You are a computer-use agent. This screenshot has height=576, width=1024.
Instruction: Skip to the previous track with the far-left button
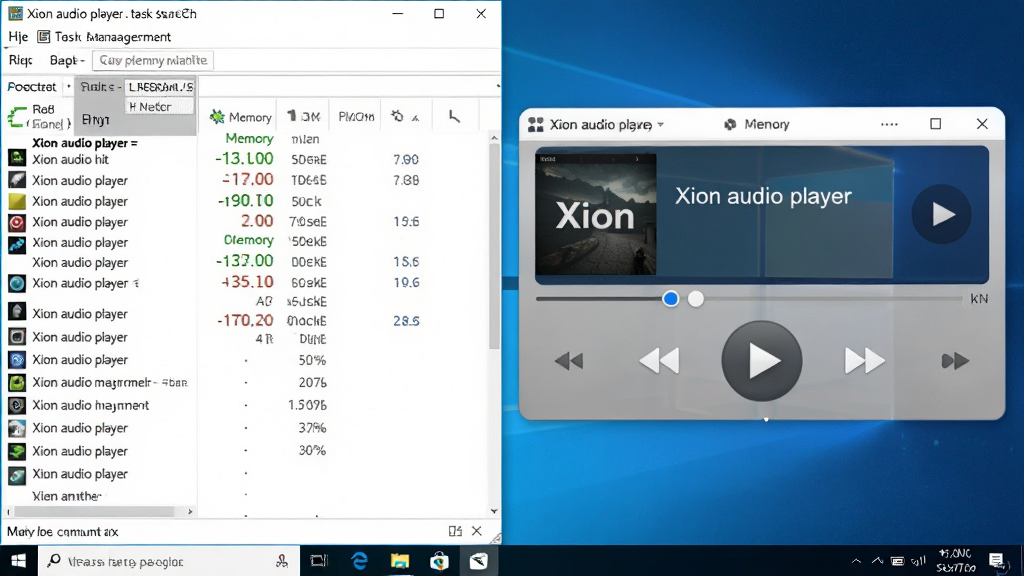click(x=569, y=360)
